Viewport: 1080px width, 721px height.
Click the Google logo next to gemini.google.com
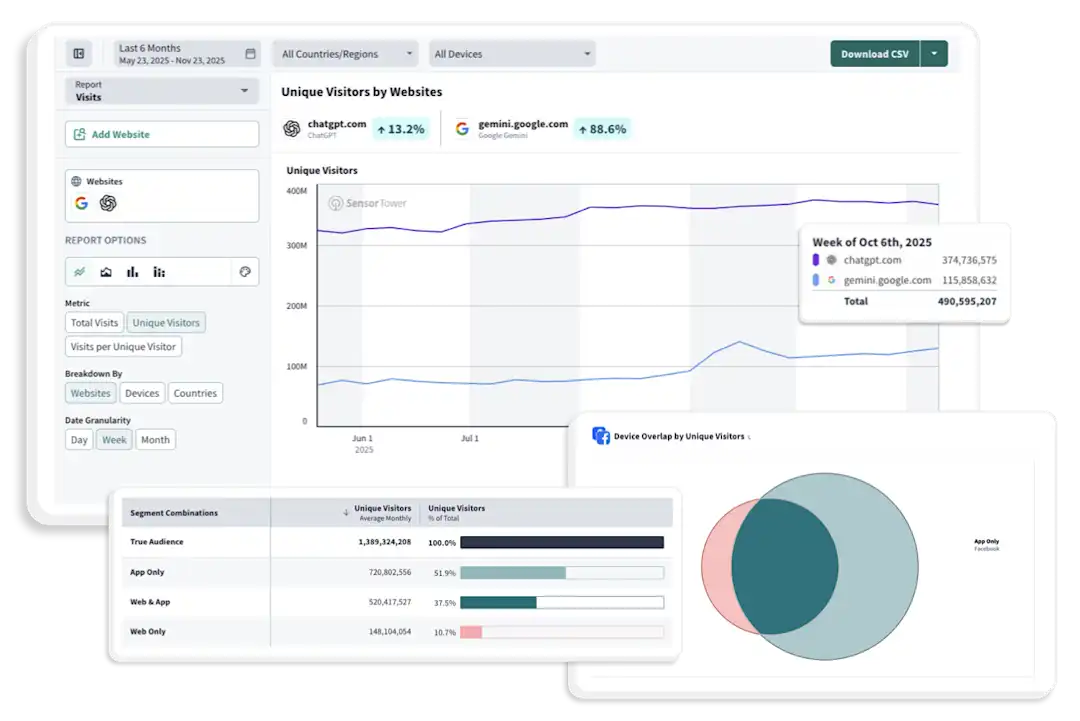462,129
